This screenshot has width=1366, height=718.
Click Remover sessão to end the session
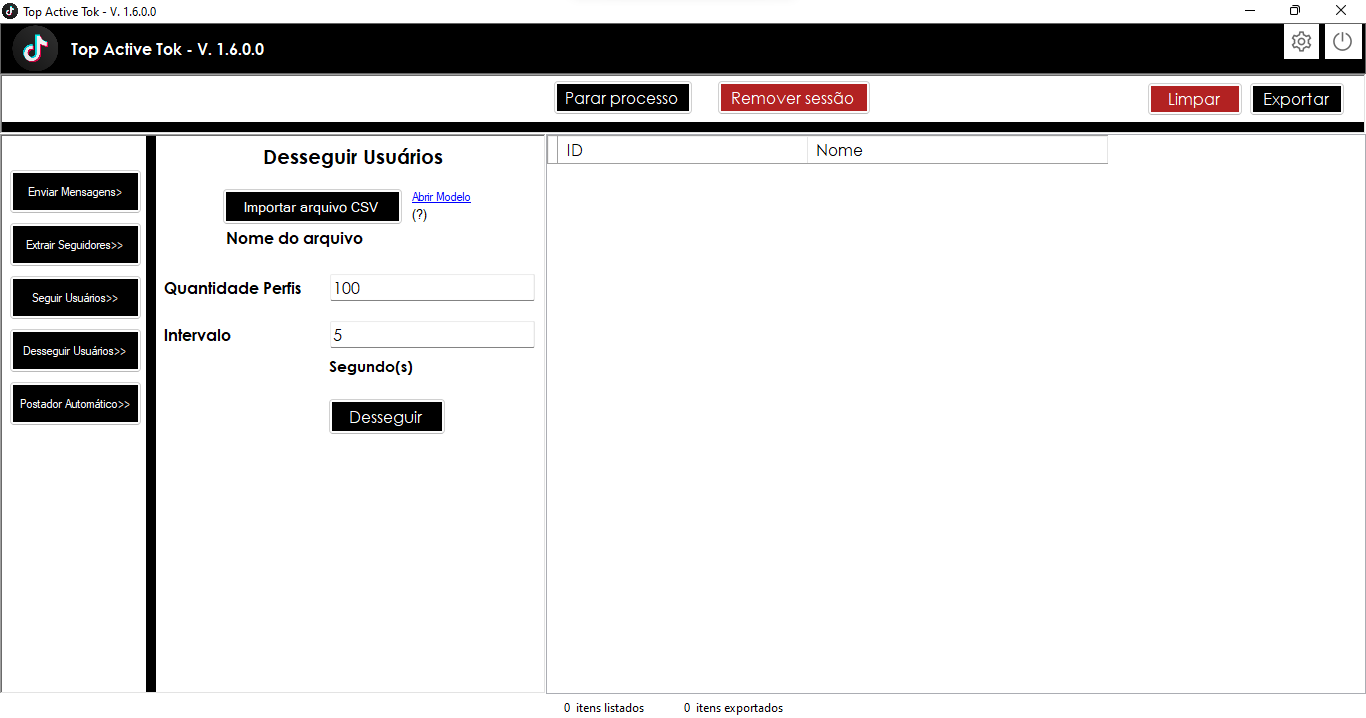793,97
